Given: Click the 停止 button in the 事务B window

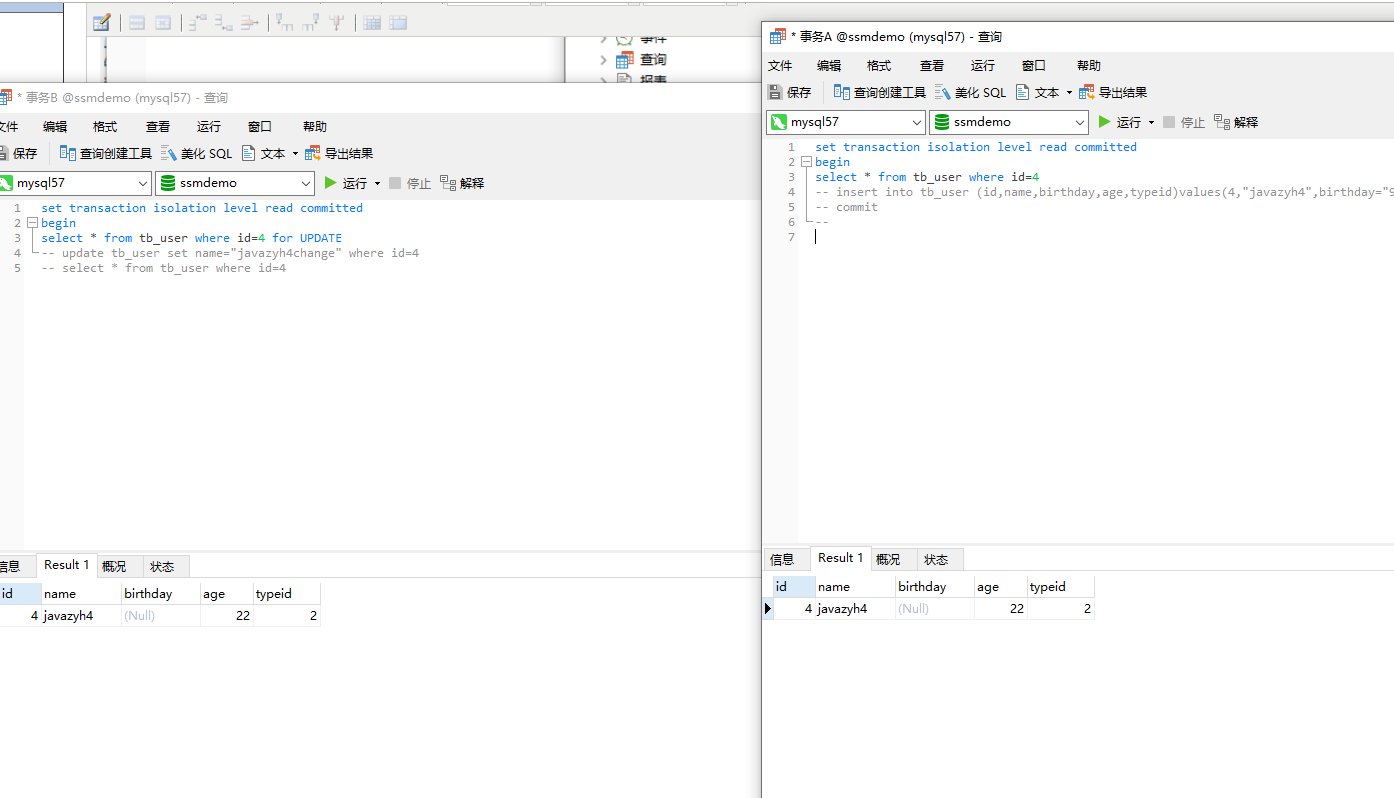Looking at the screenshot, I should [x=410, y=183].
